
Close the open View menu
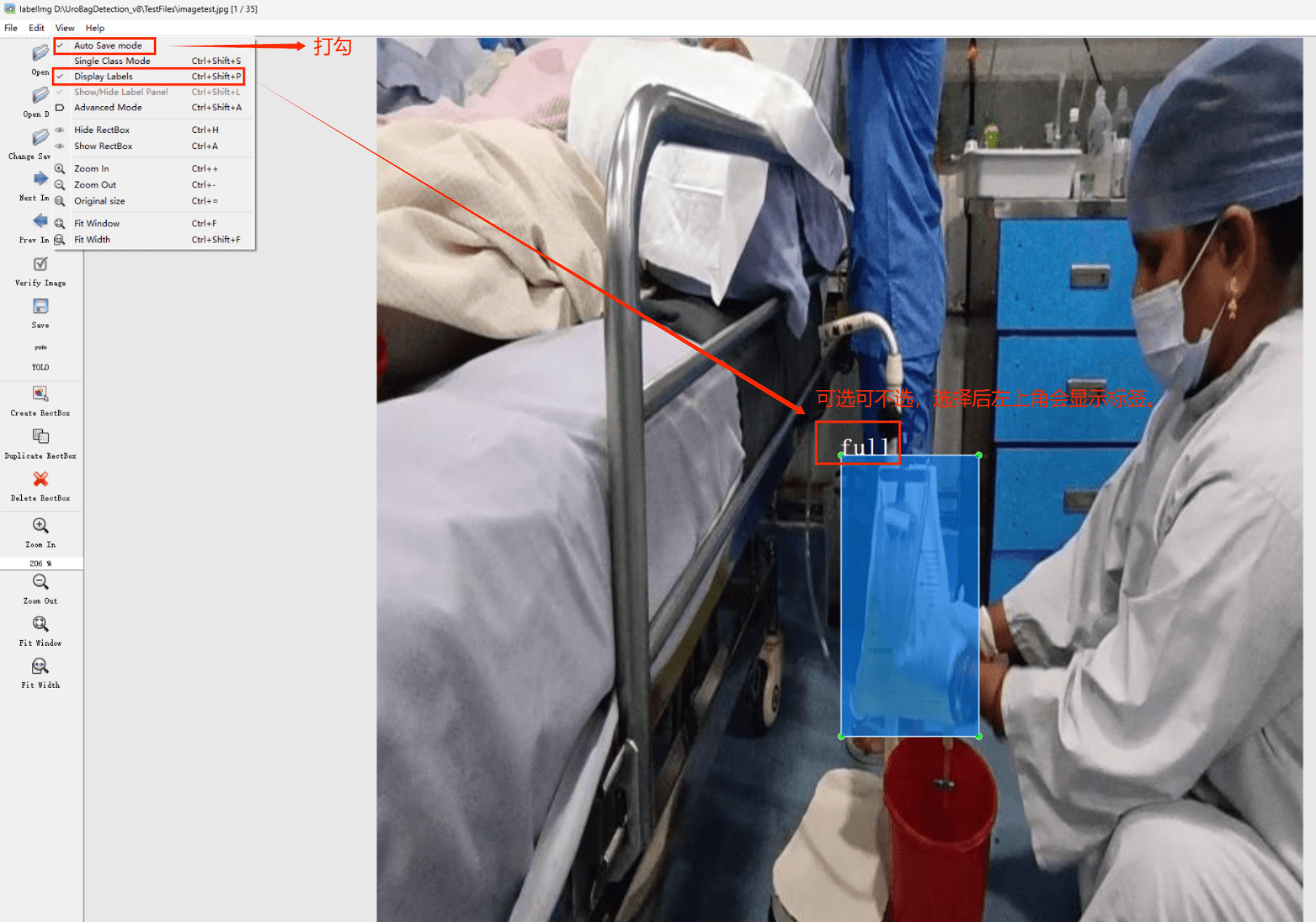(65, 28)
